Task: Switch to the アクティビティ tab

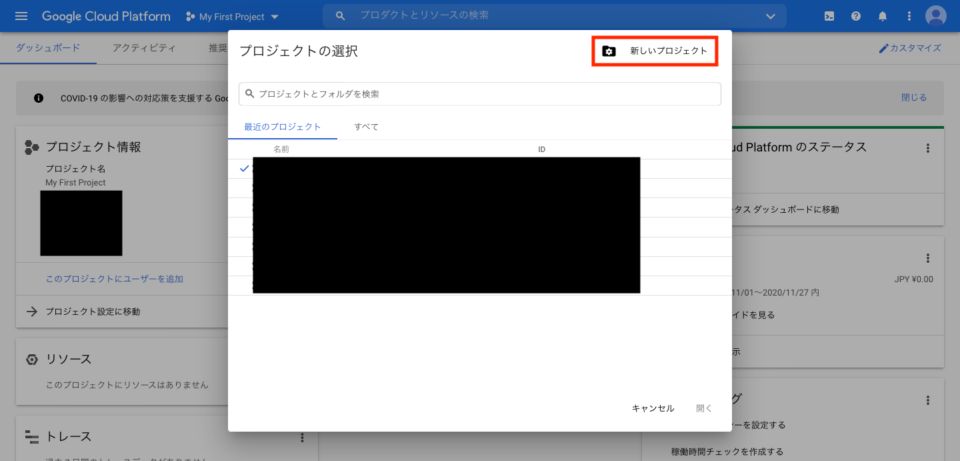Action: tap(144, 48)
